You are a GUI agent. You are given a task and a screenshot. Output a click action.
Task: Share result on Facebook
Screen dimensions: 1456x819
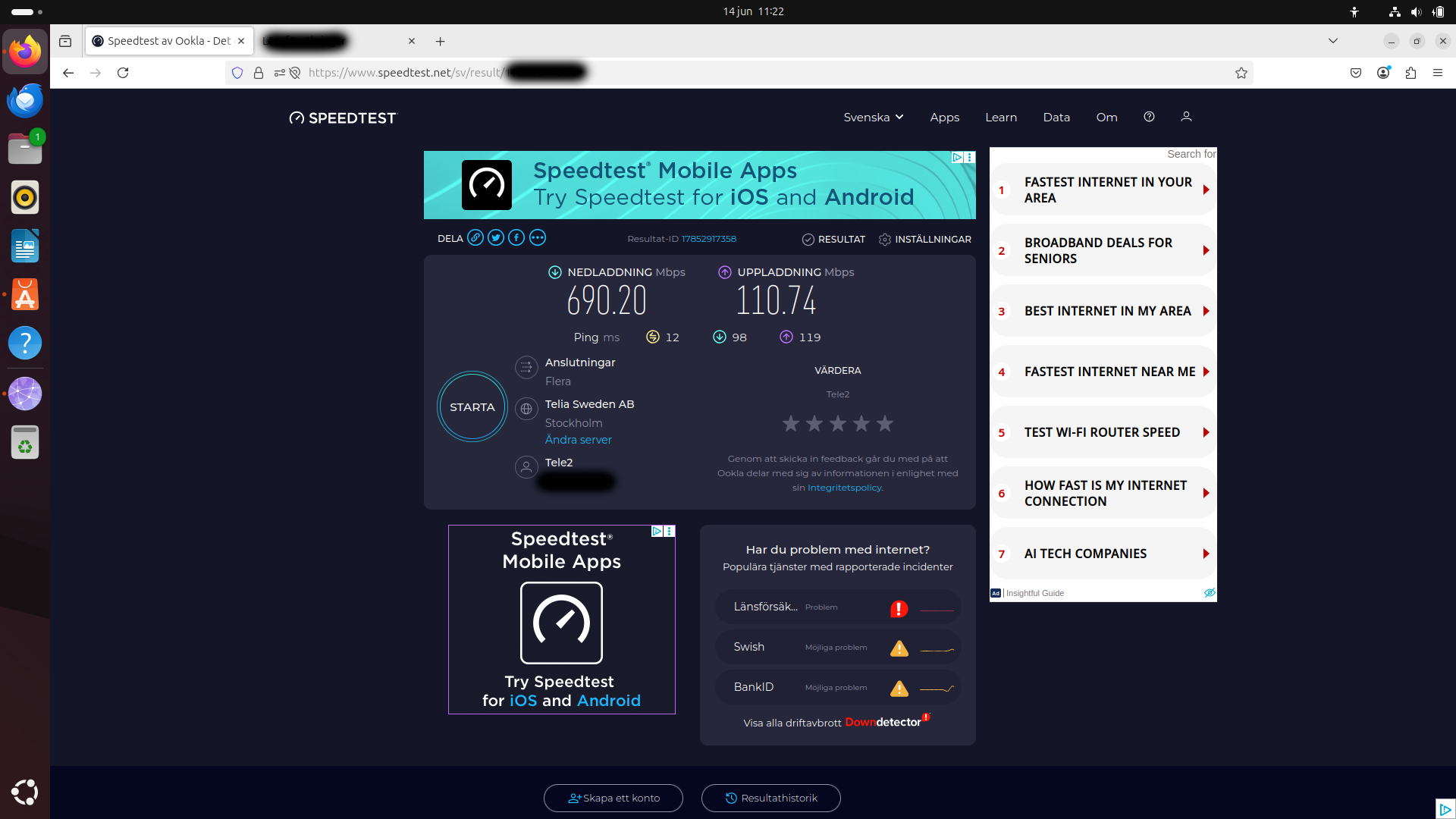click(516, 238)
